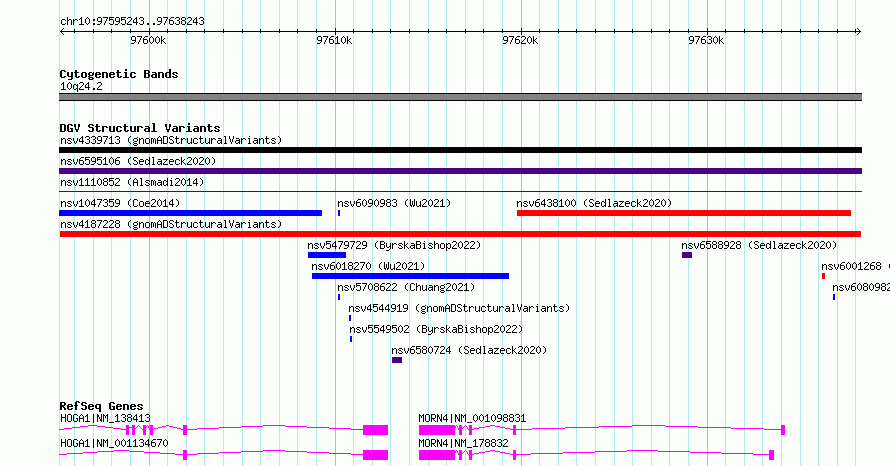This screenshot has width=890, height=466.
Task: Open nsv4544919 gnomADStructuralVariants label
Action: point(459,308)
